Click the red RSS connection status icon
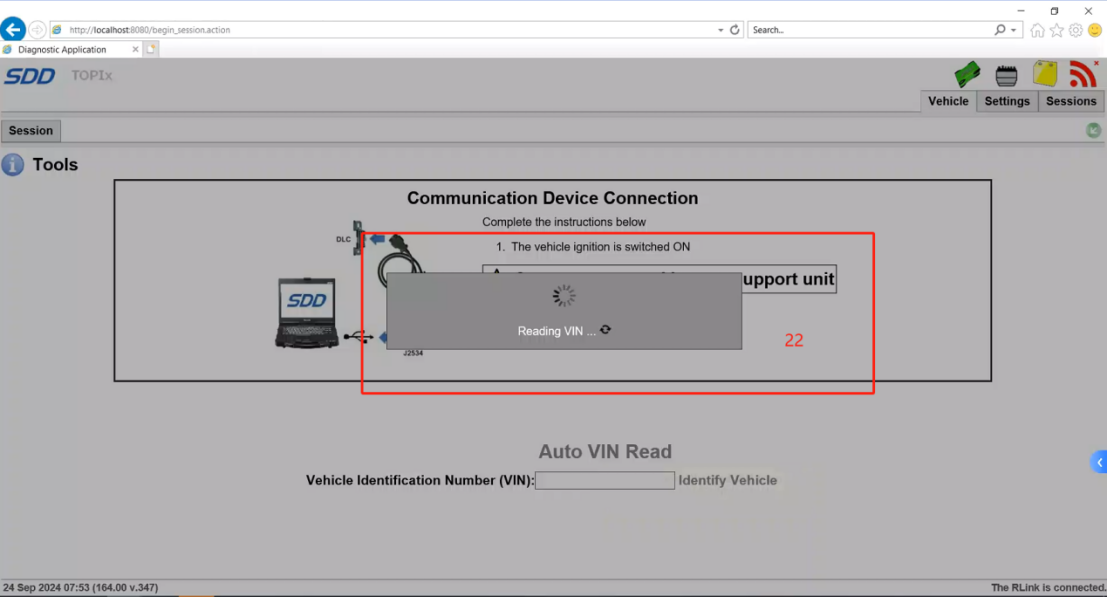 pyautogui.click(x=1082, y=74)
